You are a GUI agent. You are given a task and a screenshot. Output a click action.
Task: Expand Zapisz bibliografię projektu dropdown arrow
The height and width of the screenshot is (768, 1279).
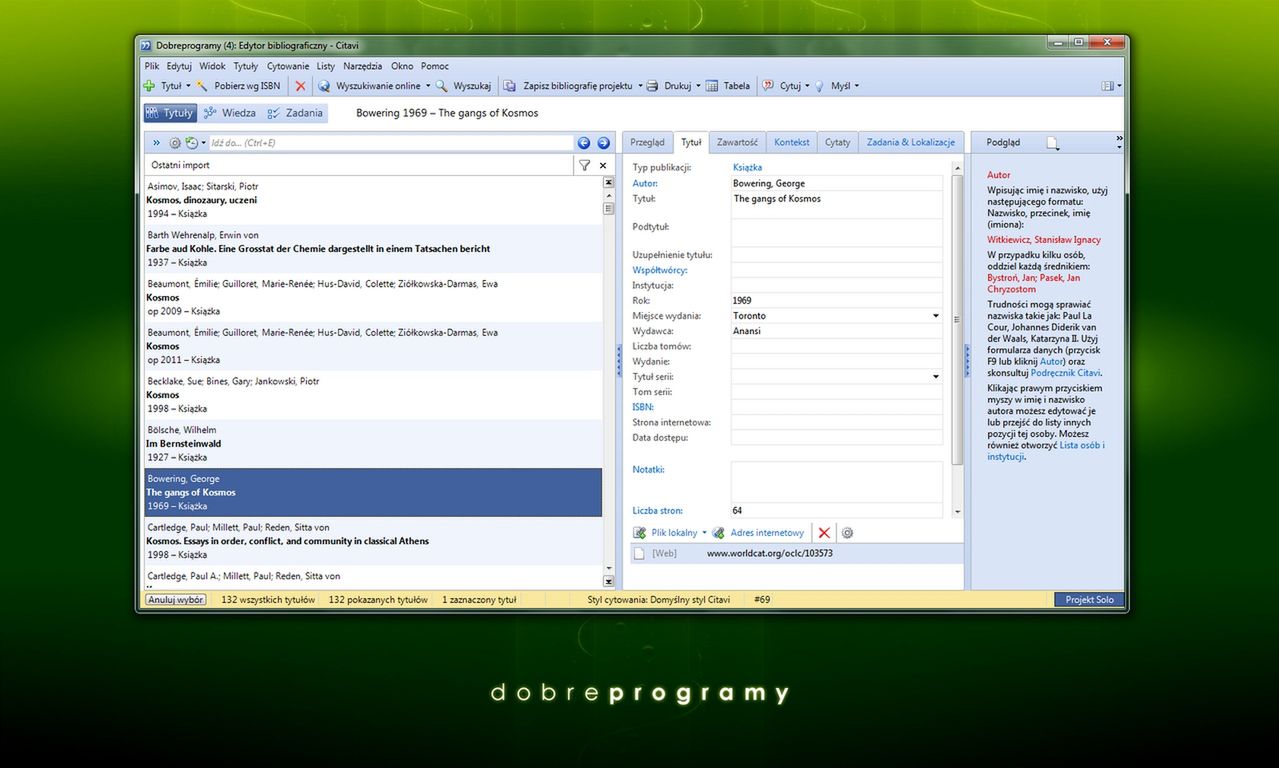(x=640, y=86)
